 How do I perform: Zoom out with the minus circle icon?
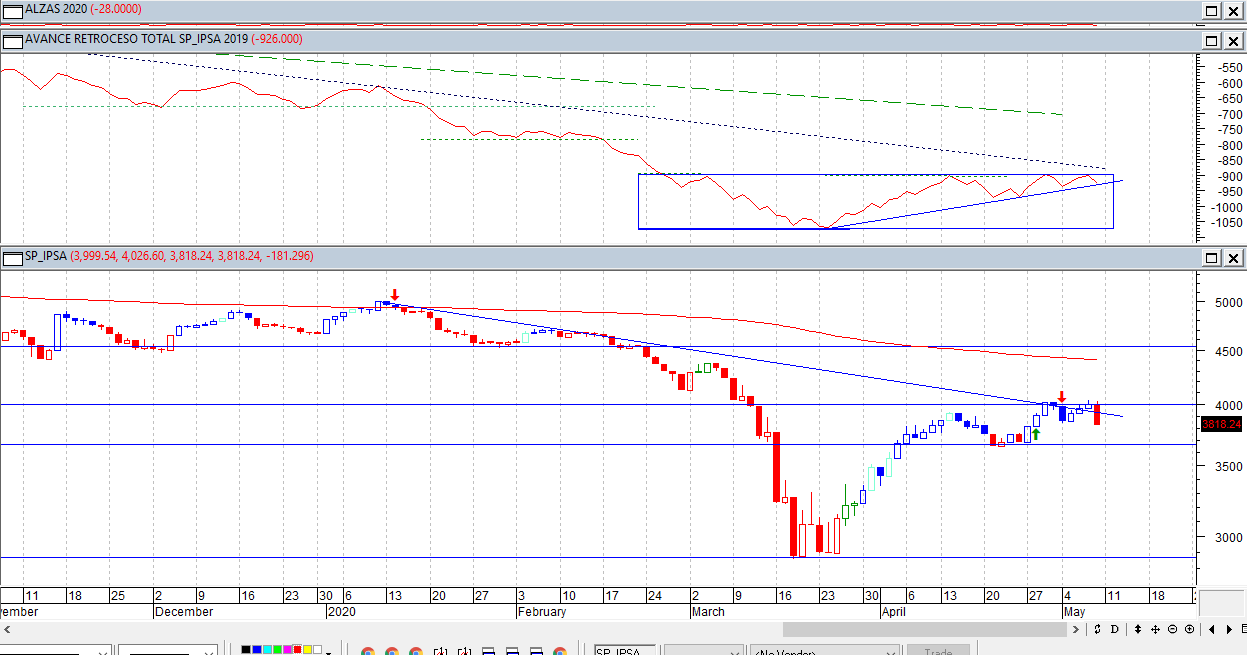coord(1173,629)
